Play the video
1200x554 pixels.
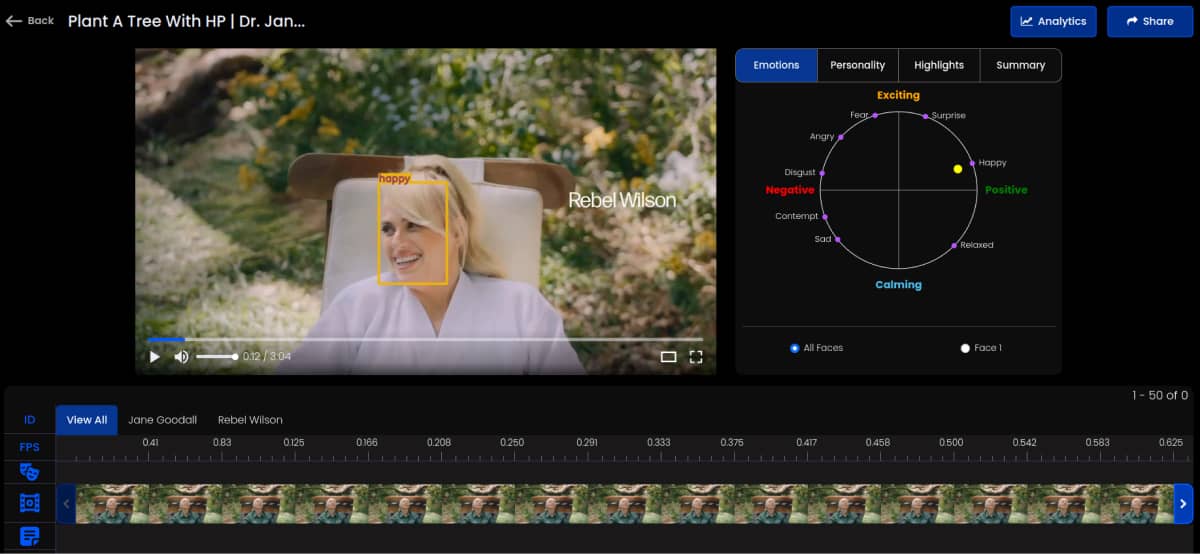click(155, 356)
